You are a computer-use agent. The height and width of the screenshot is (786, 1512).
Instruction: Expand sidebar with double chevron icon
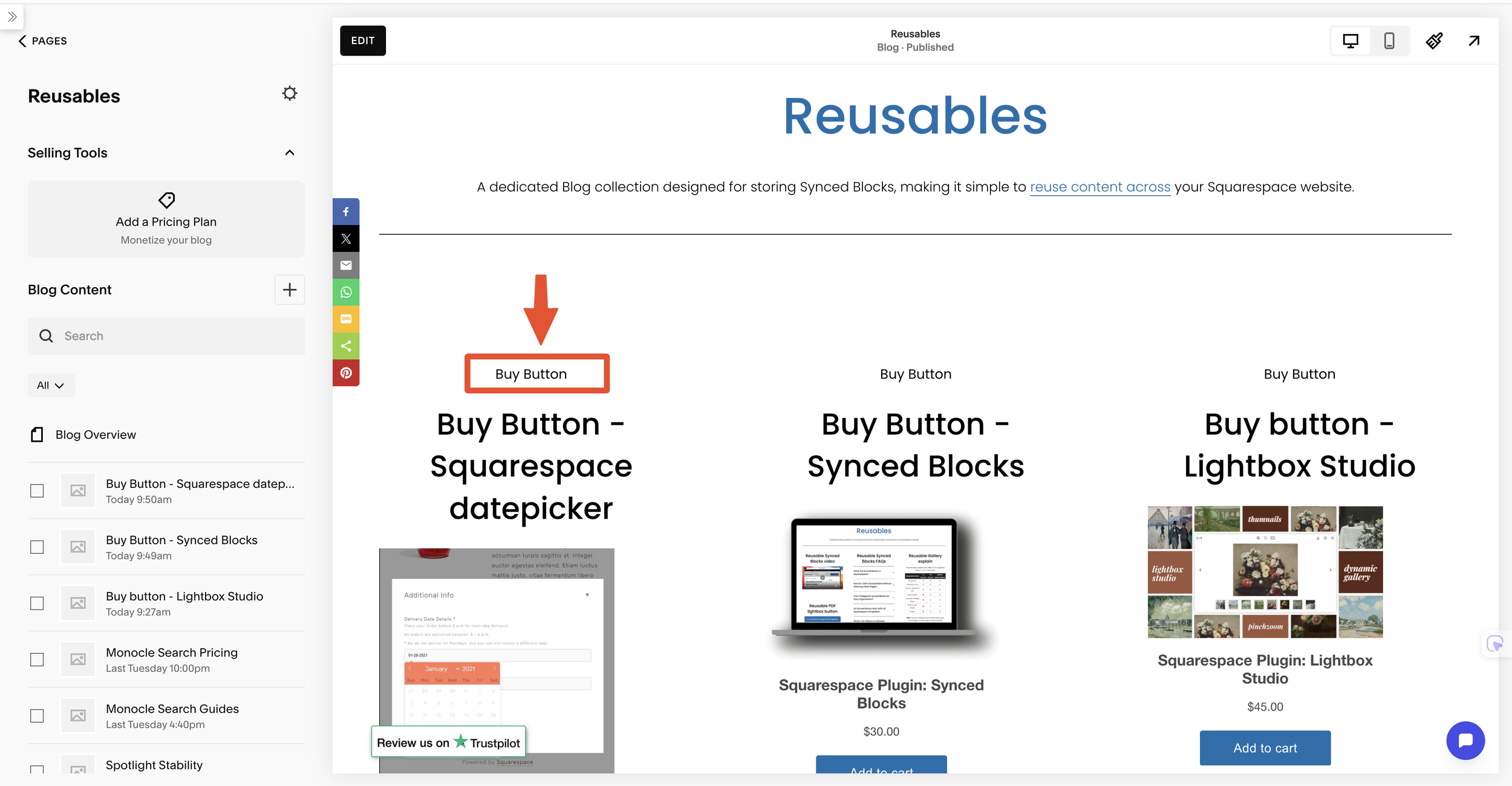[12, 16]
